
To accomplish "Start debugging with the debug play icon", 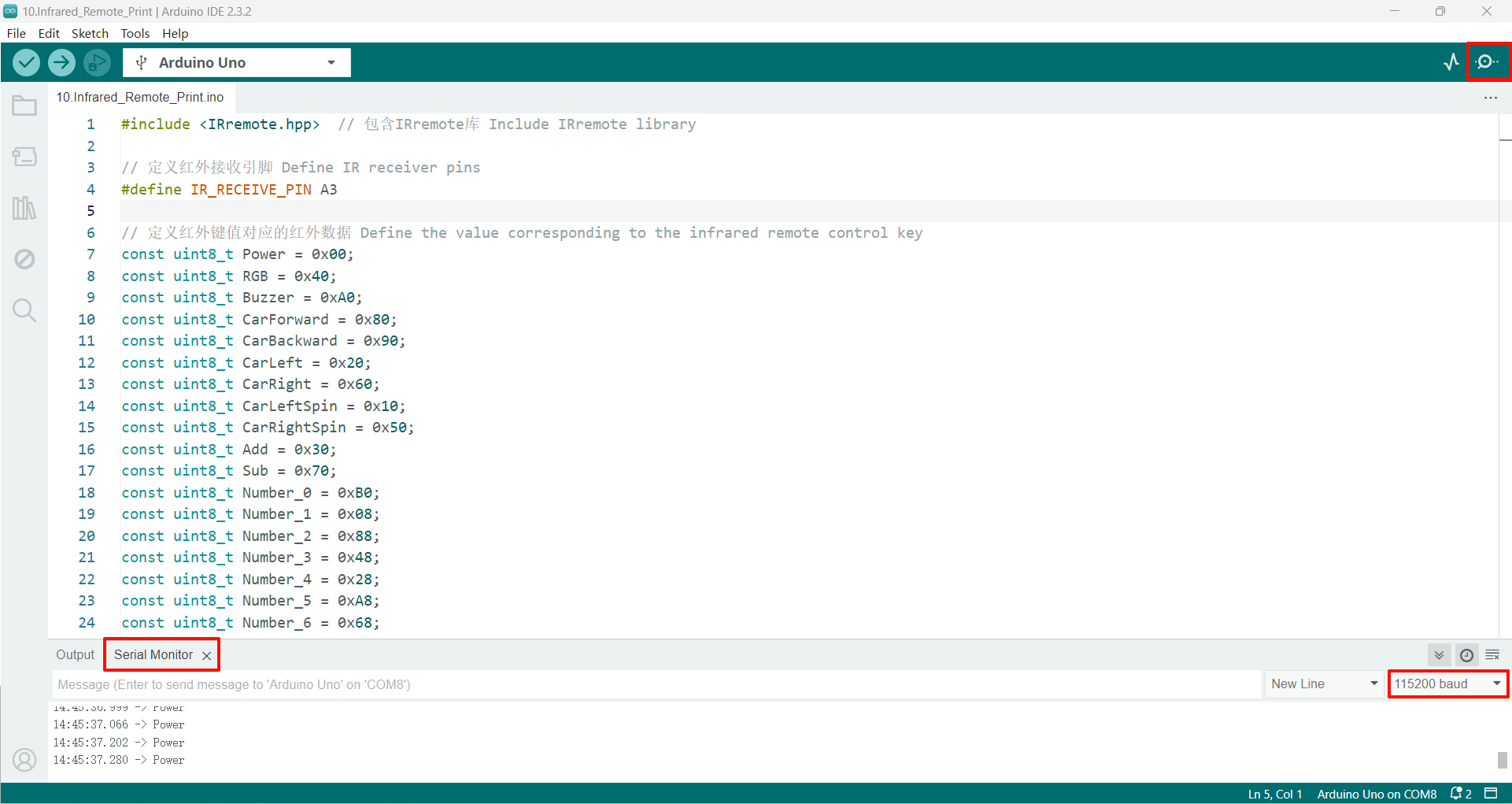I will coord(97,62).
